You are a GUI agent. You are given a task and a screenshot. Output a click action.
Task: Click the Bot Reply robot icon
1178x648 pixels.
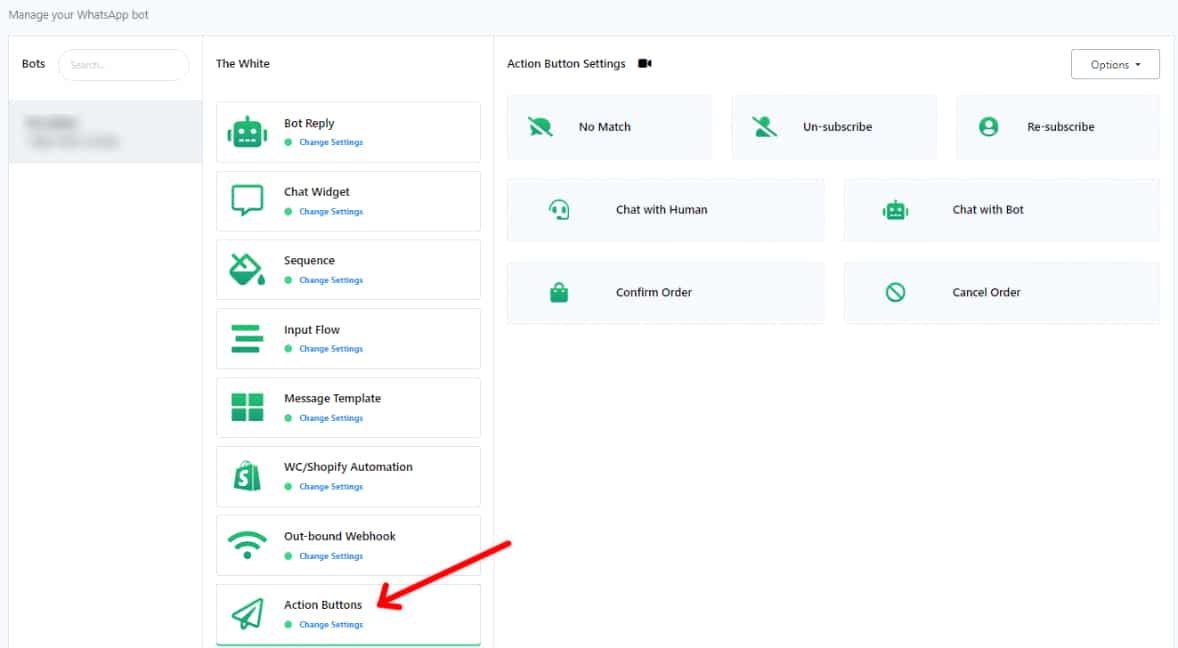[x=247, y=132]
